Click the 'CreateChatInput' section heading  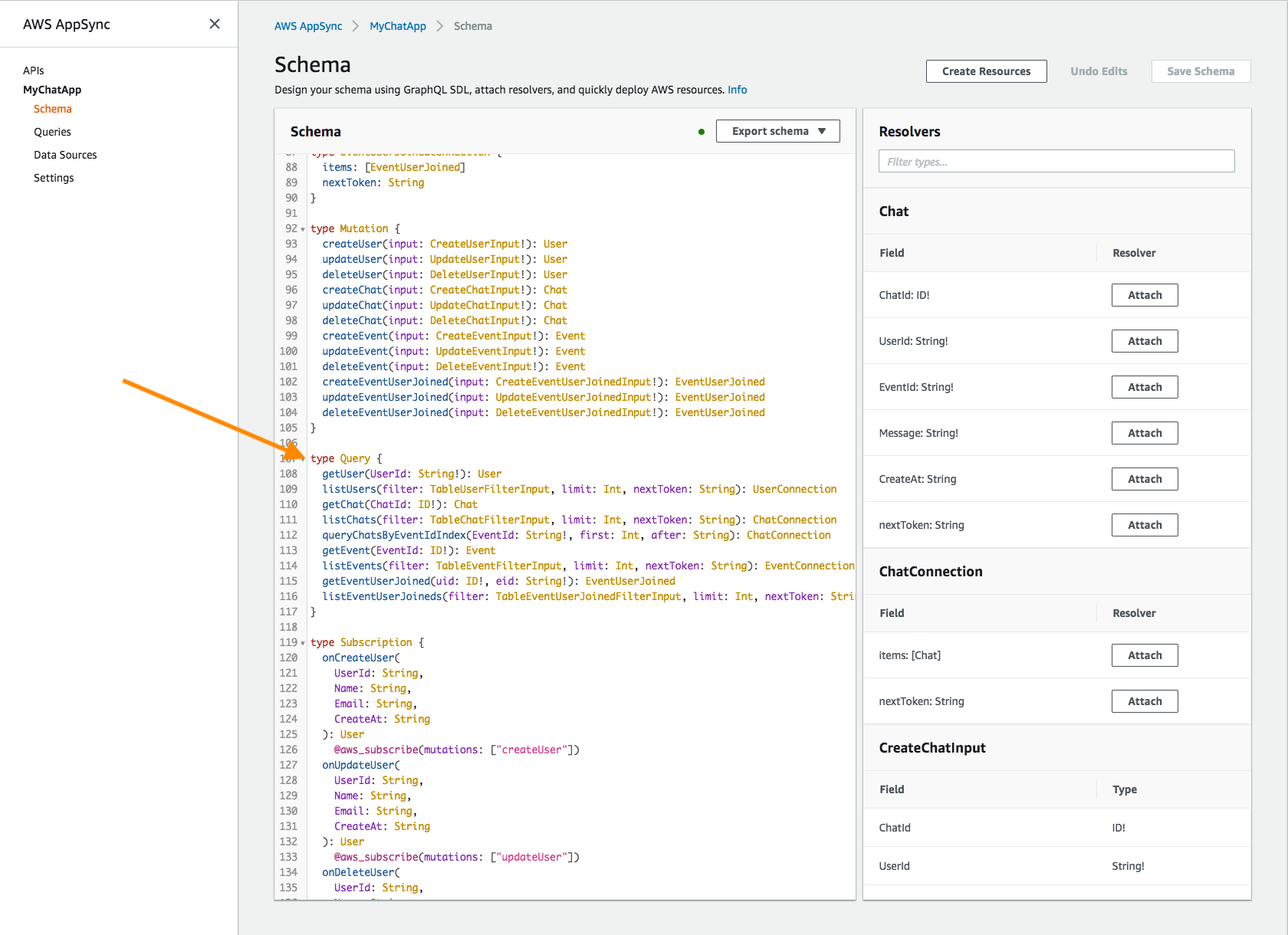(932, 748)
